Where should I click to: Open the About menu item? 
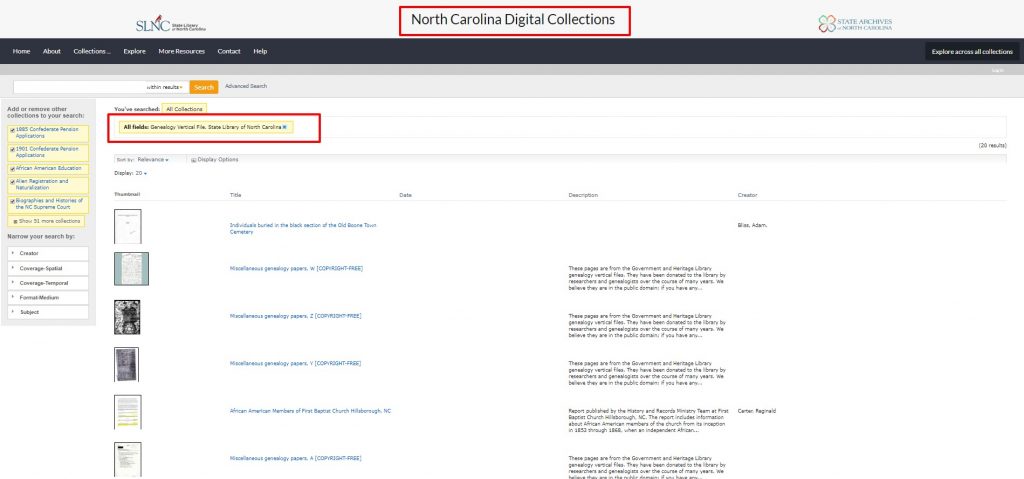click(52, 51)
